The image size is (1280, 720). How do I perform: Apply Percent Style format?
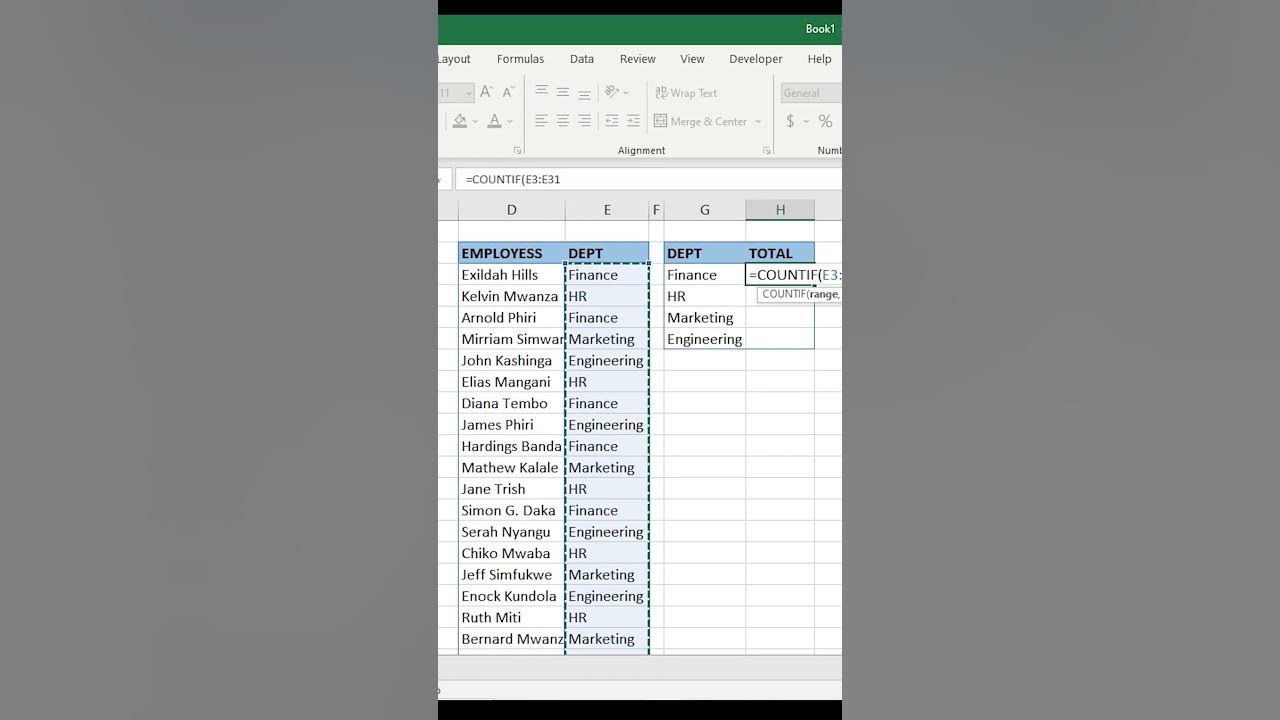click(x=825, y=121)
